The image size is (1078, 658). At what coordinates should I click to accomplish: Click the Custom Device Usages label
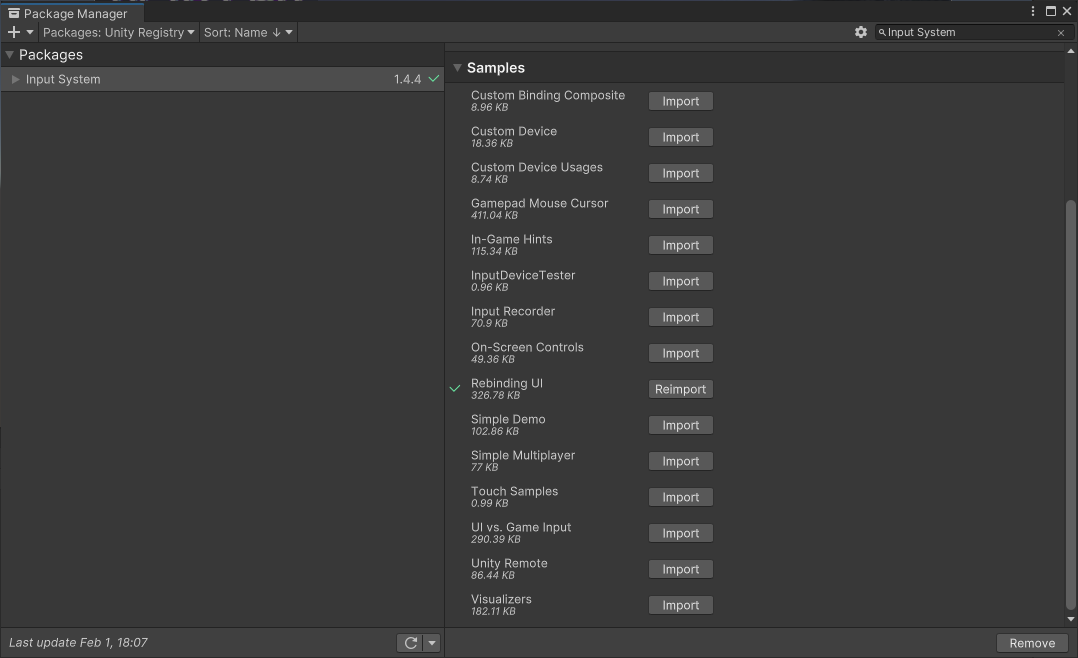tap(537, 167)
